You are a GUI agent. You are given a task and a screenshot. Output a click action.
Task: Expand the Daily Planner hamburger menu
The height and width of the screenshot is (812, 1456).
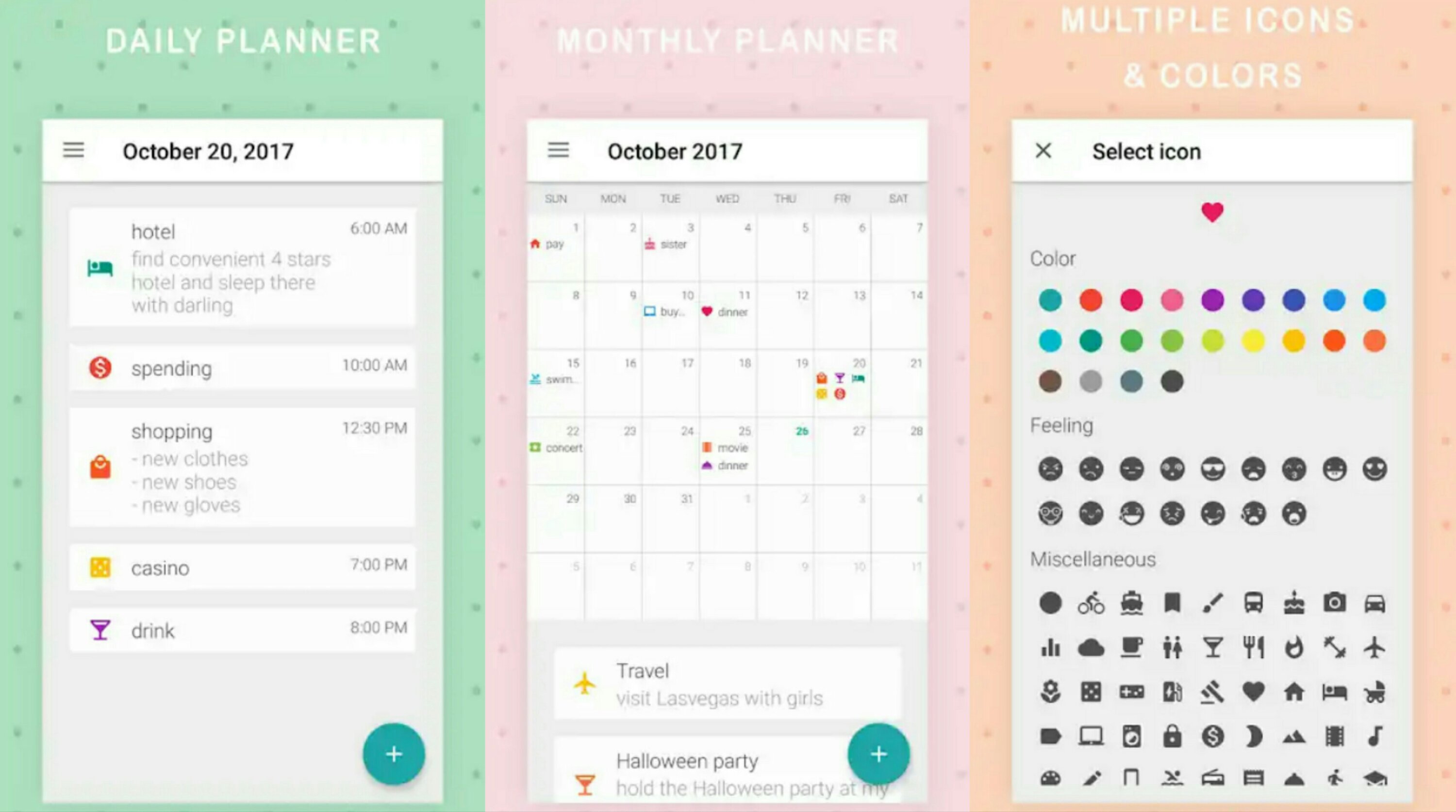coord(73,152)
